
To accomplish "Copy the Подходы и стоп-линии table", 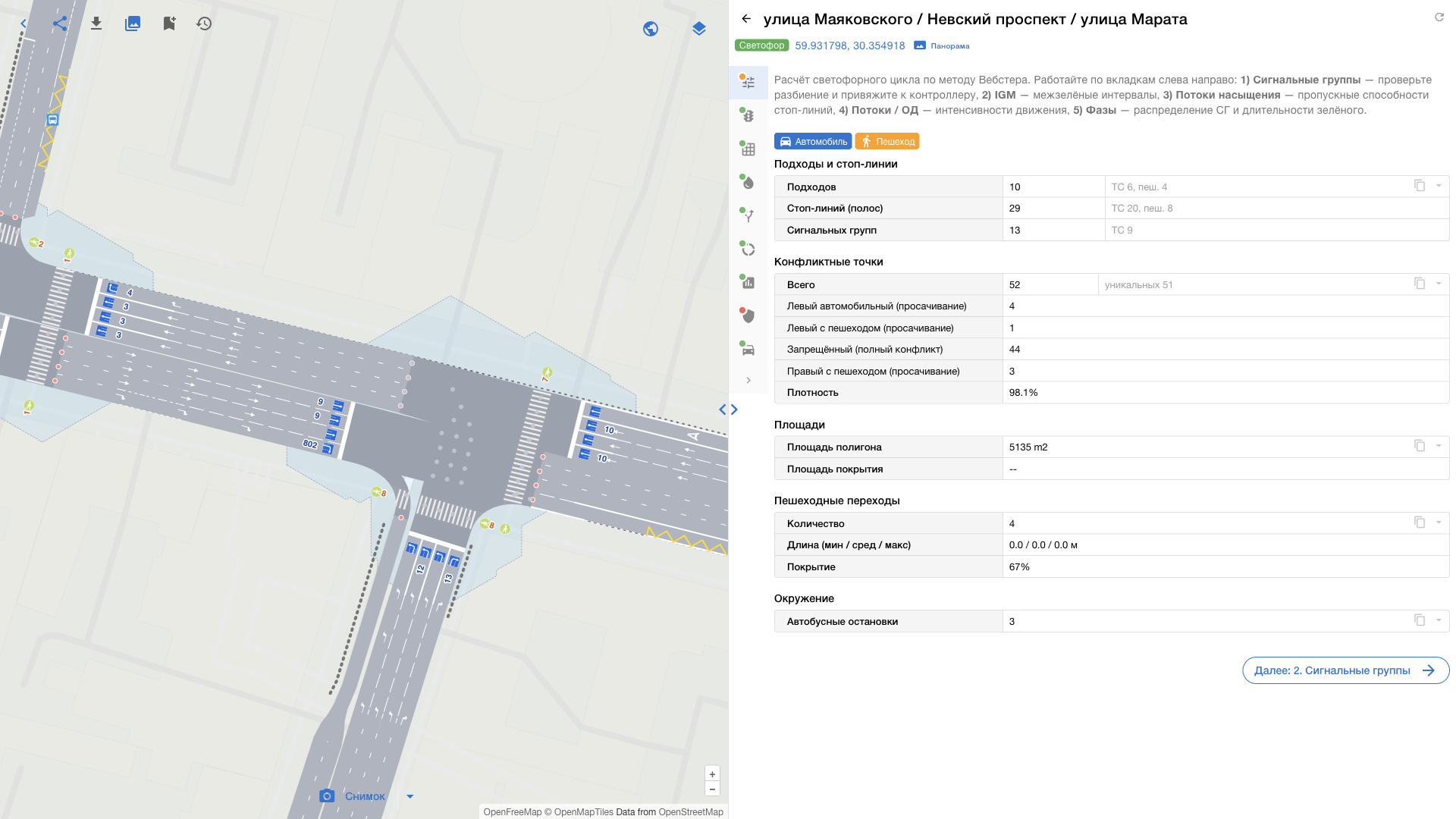I will click(x=1420, y=186).
